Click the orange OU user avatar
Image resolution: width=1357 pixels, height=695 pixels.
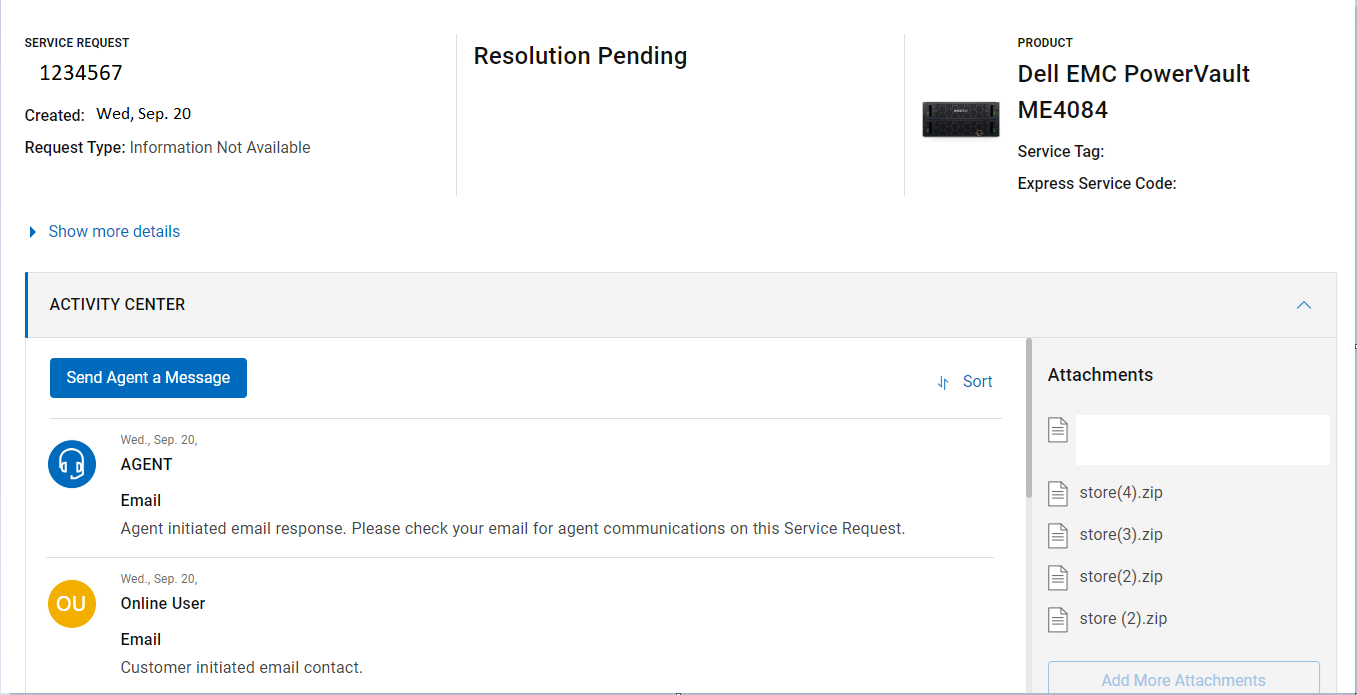pyautogui.click(x=72, y=604)
